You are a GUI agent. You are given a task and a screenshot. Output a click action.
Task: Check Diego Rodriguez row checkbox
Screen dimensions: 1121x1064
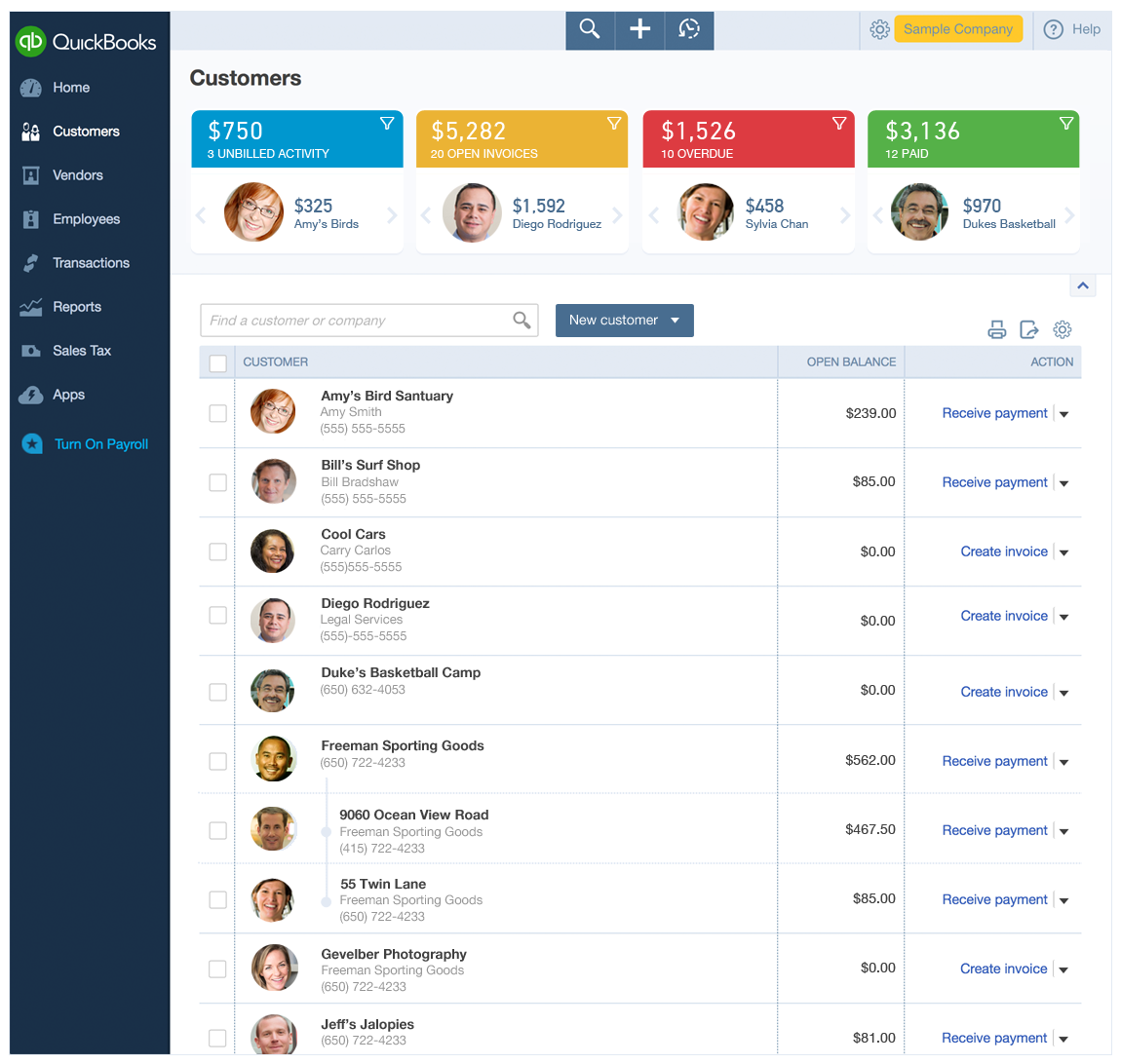tap(218, 615)
